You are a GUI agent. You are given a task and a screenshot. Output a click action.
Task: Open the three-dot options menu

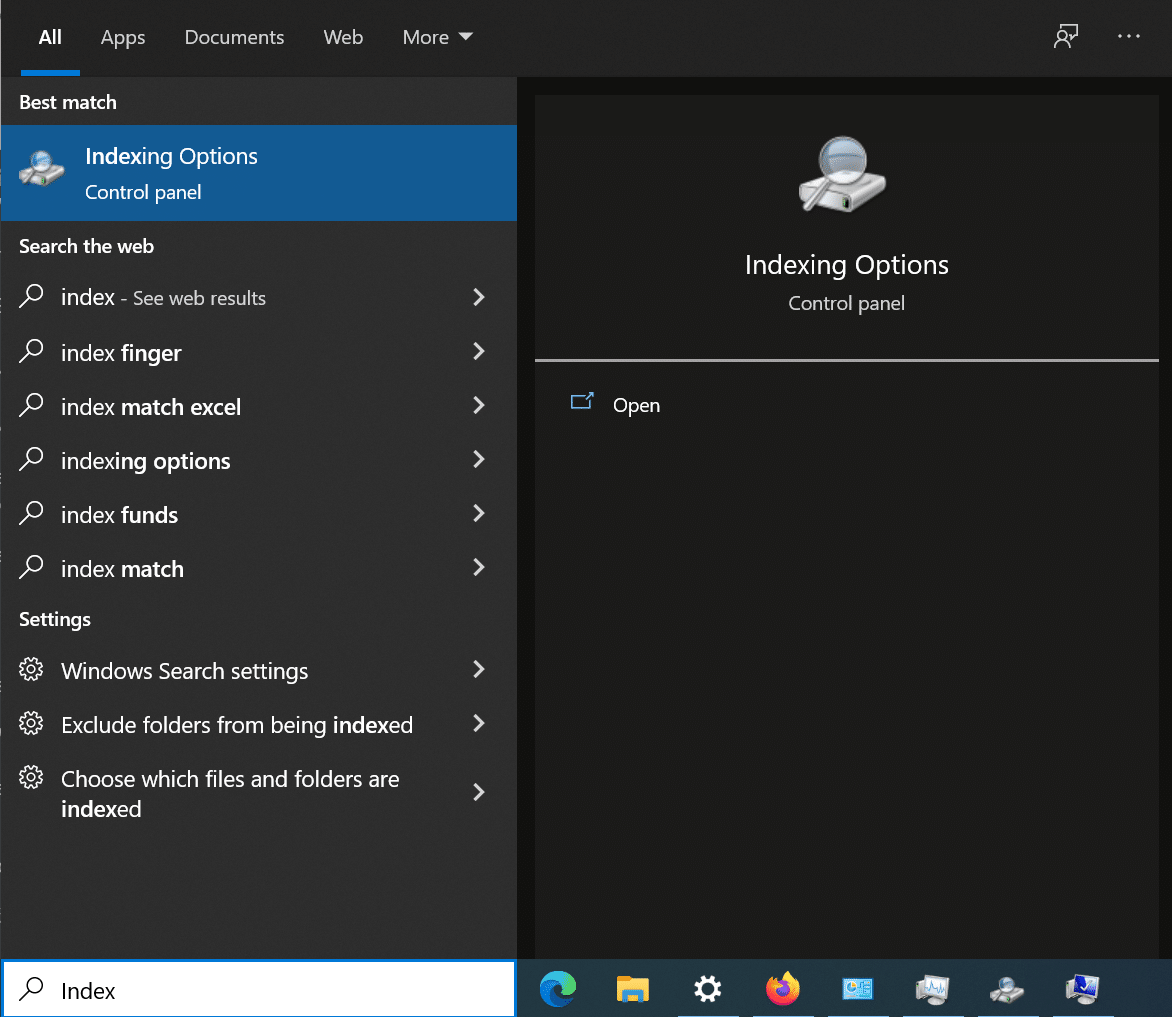(1129, 36)
